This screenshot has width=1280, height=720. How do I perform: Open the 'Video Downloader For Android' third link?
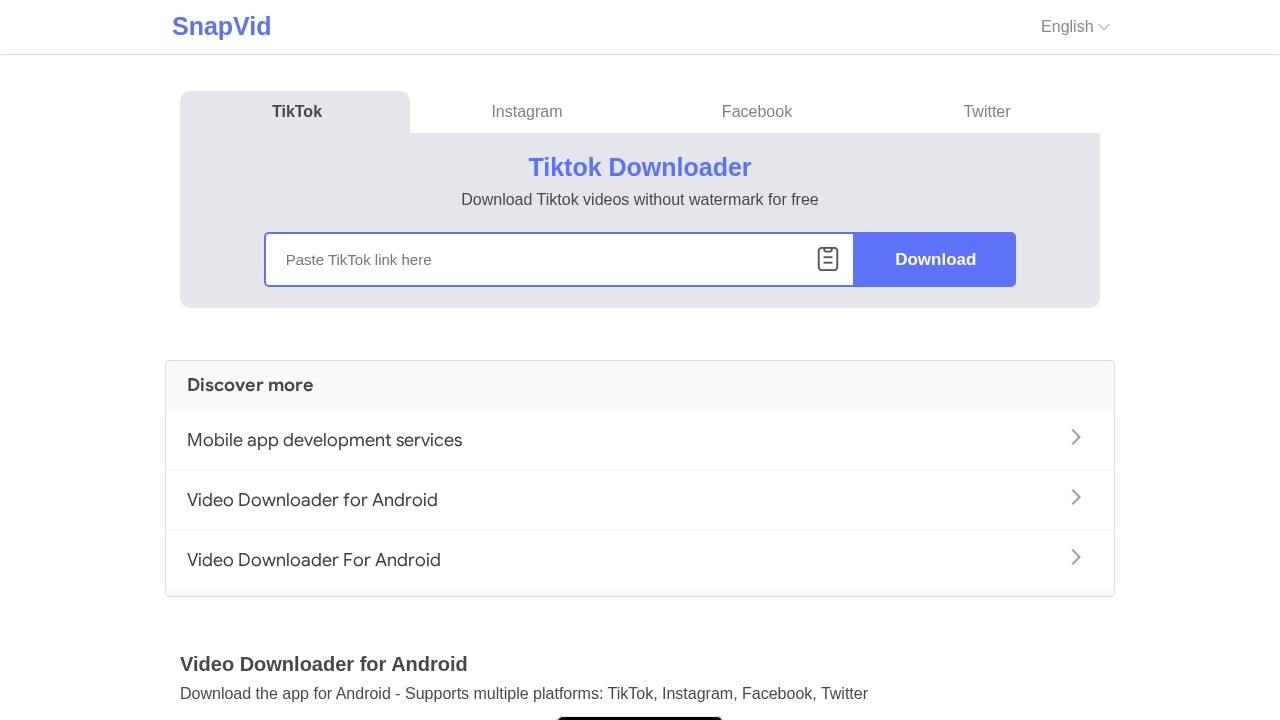(313, 560)
